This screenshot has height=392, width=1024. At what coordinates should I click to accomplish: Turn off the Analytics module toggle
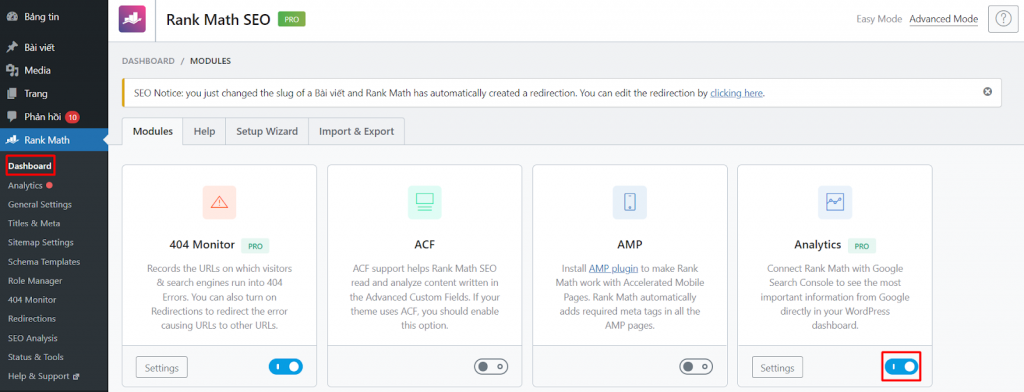[x=901, y=367]
